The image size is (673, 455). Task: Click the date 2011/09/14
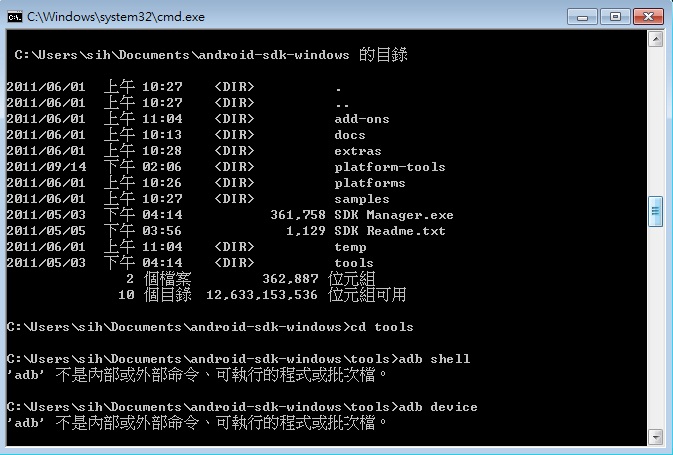46,167
